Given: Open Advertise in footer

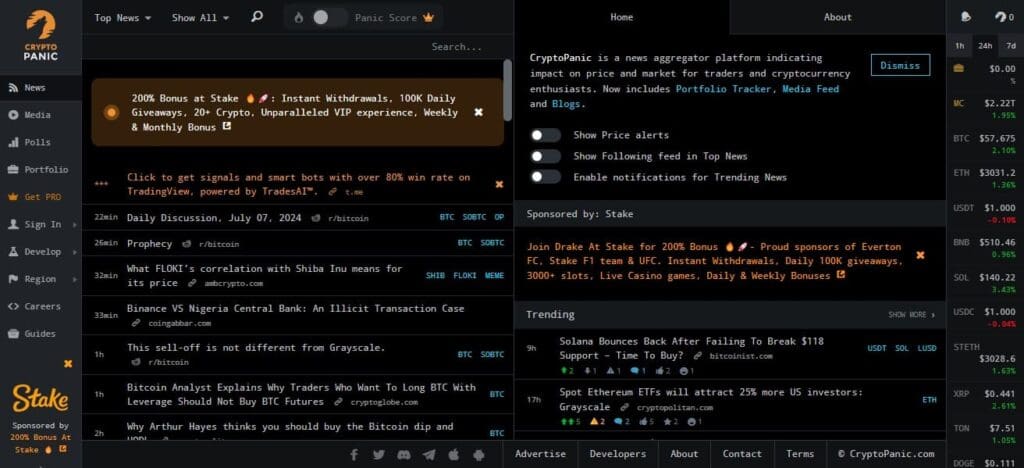Looking at the screenshot, I should tap(540, 454).
